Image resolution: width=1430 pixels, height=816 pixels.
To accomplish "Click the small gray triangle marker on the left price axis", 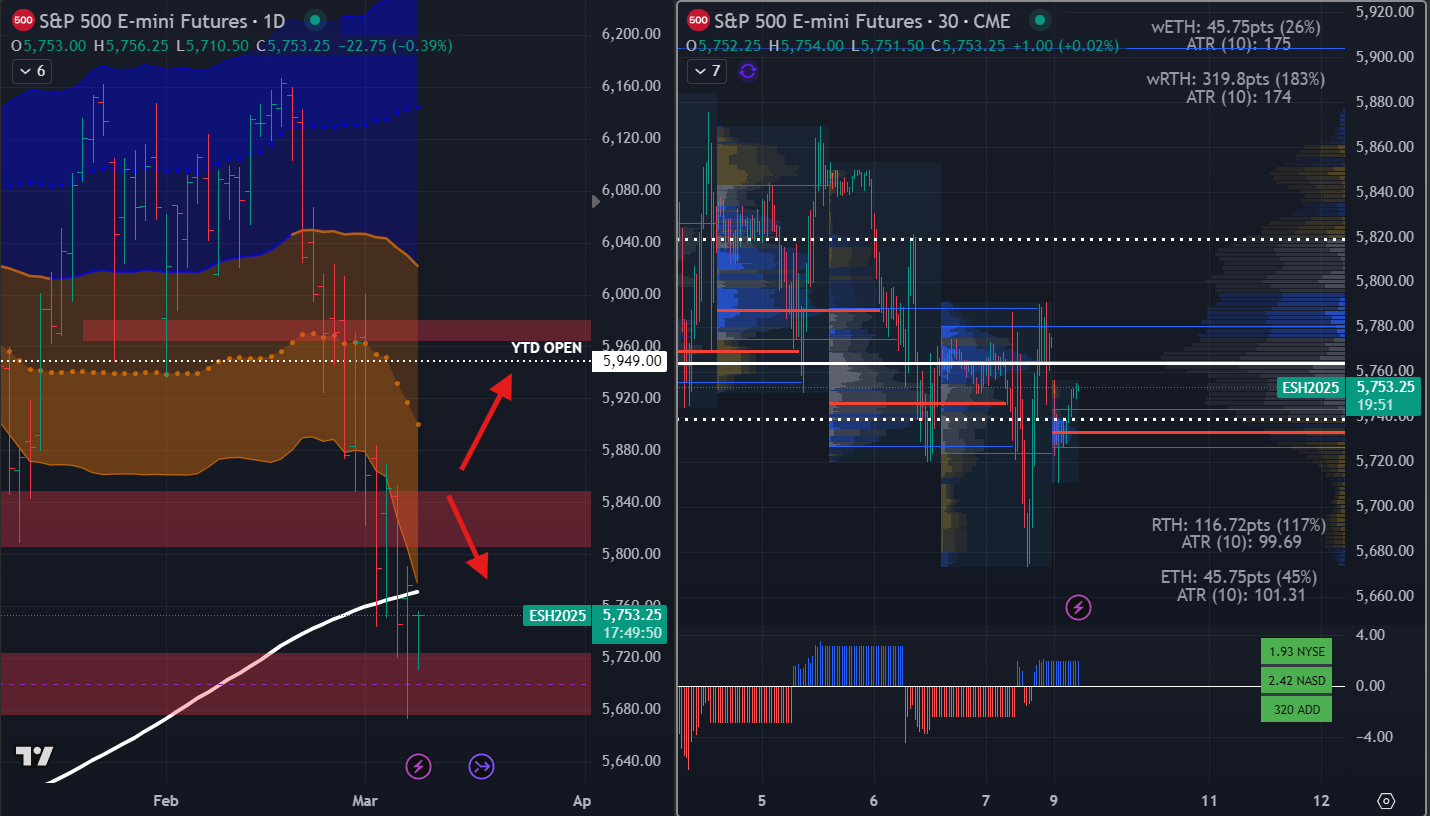I will point(597,201).
